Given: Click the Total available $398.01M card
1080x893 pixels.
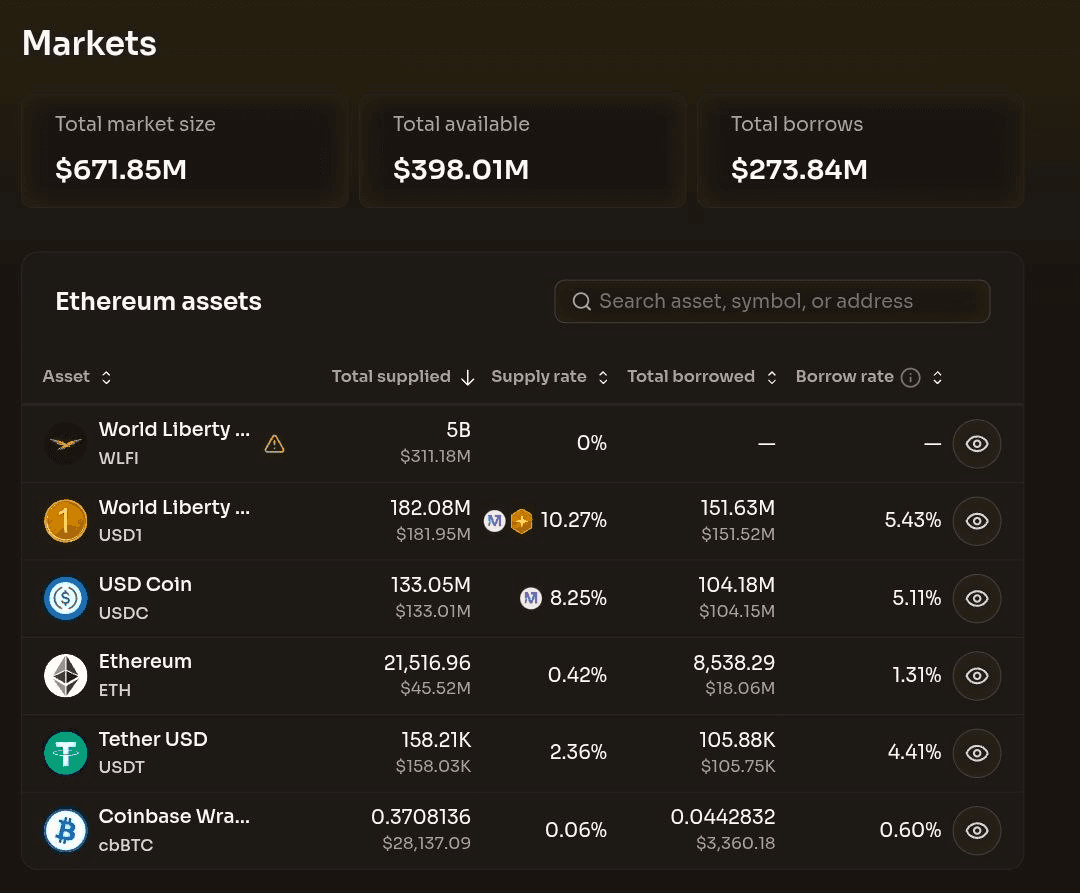Looking at the screenshot, I should point(523,151).
